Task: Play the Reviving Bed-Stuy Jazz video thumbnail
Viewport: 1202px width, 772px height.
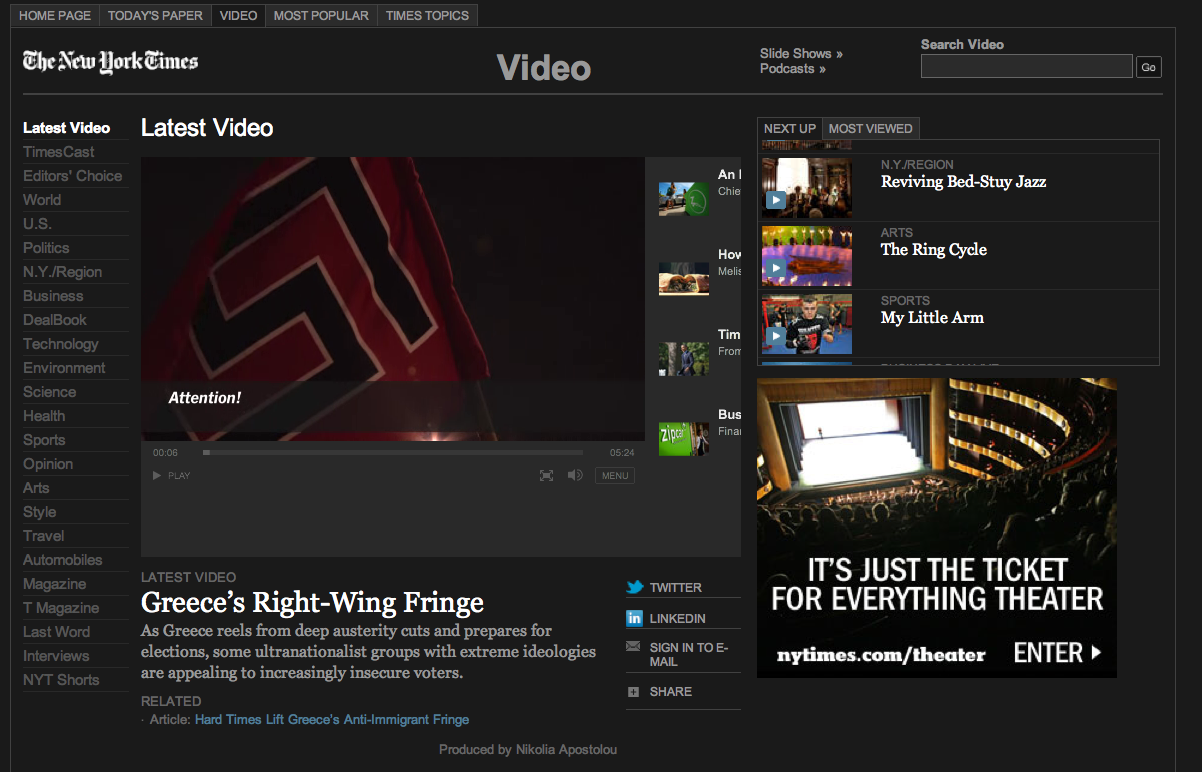Action: [x=807, y=188]
